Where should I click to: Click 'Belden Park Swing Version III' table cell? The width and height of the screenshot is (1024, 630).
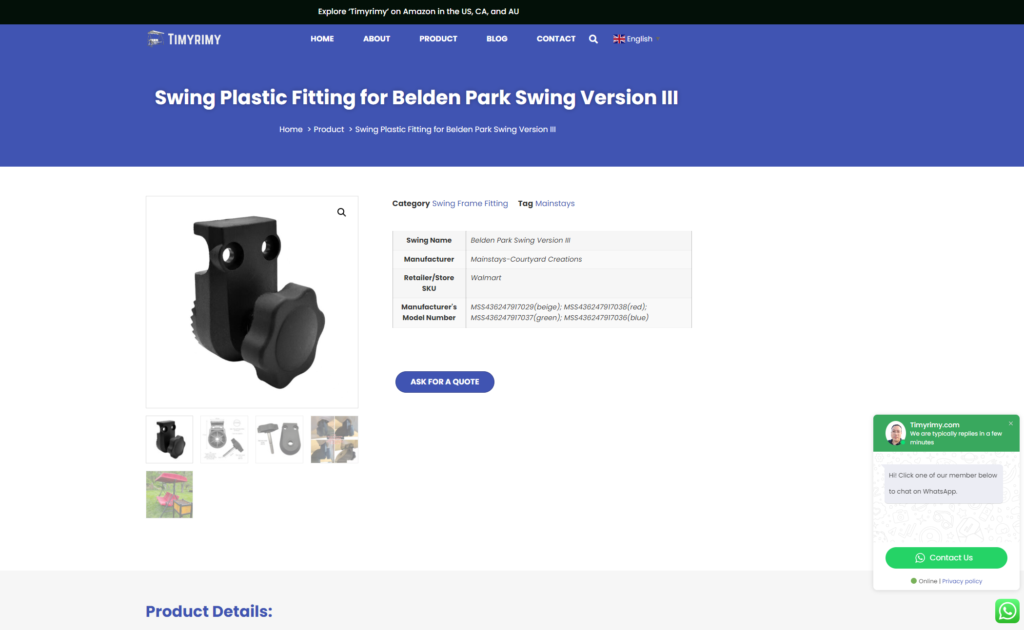[579, 240]
